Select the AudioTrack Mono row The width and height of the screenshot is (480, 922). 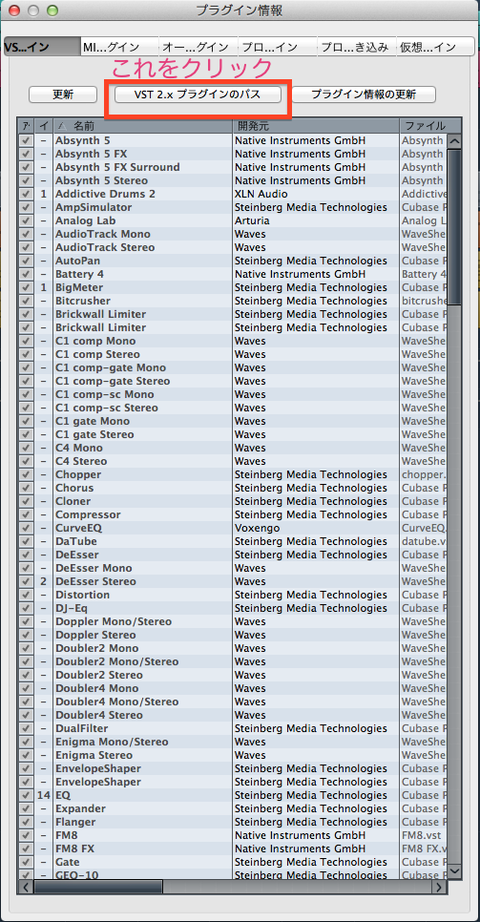[x=234, y=234]
